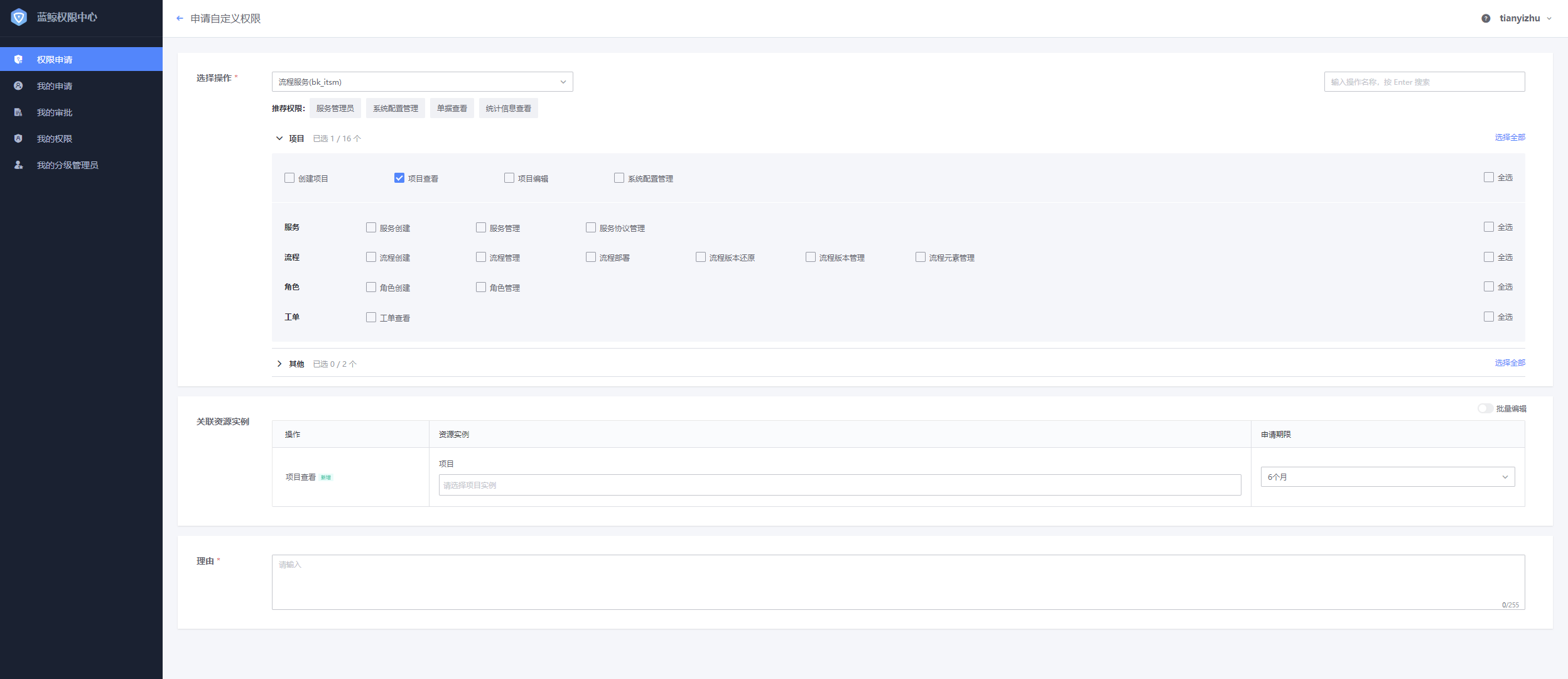This screenshot has height=679, width=1568.
Task: Check the 创建项目 checkbox
Action: (x=289, y=178)
